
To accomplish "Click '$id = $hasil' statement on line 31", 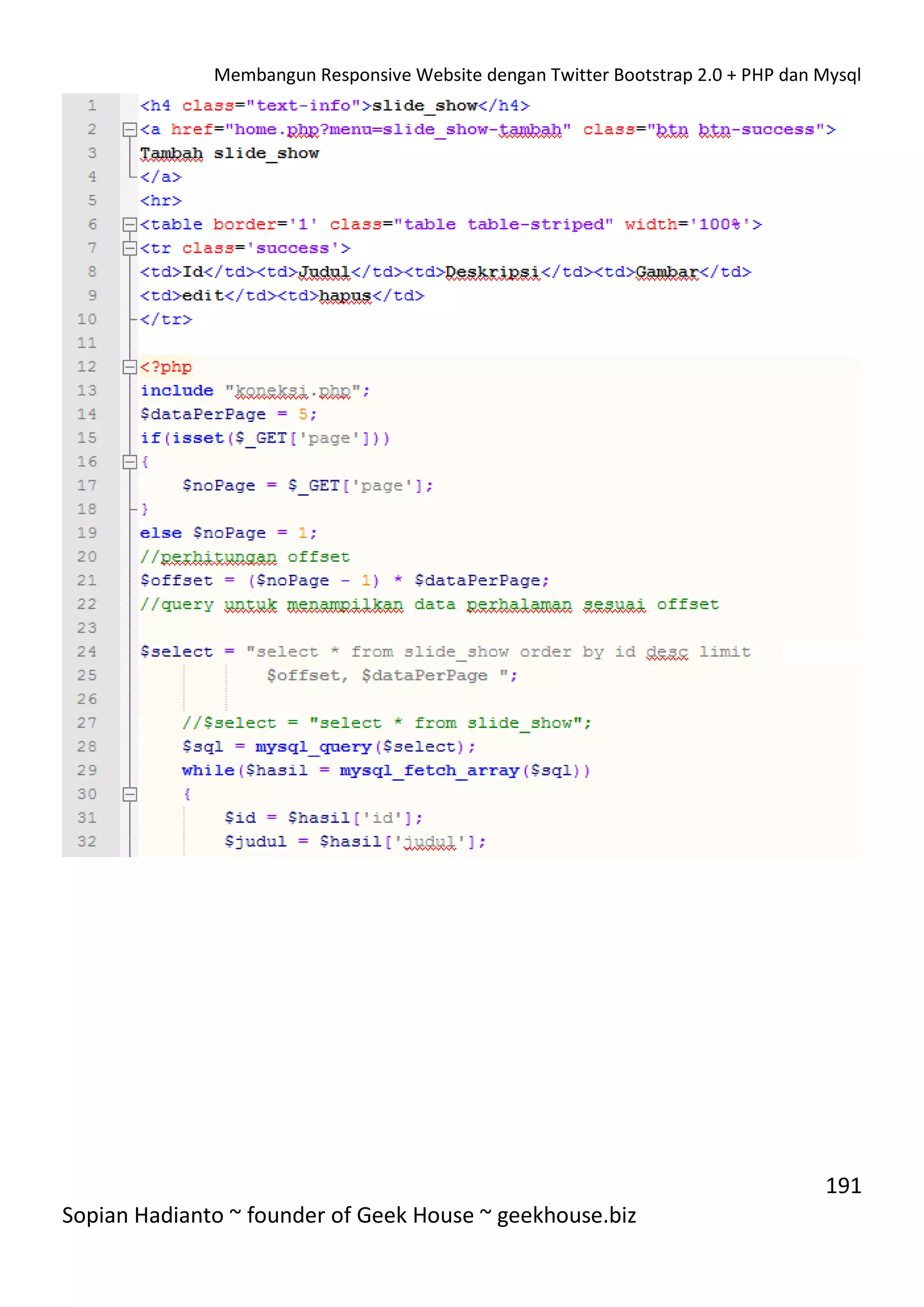I will 324,818.
